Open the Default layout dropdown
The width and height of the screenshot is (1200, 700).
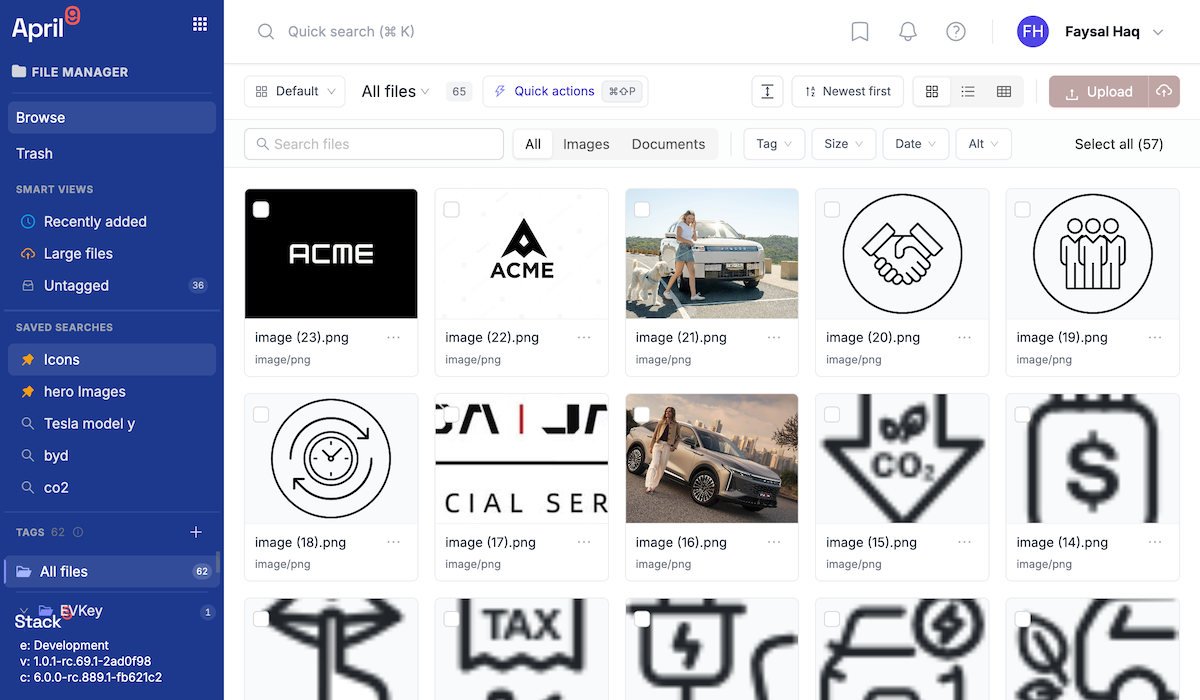click(x=295, y=91)
